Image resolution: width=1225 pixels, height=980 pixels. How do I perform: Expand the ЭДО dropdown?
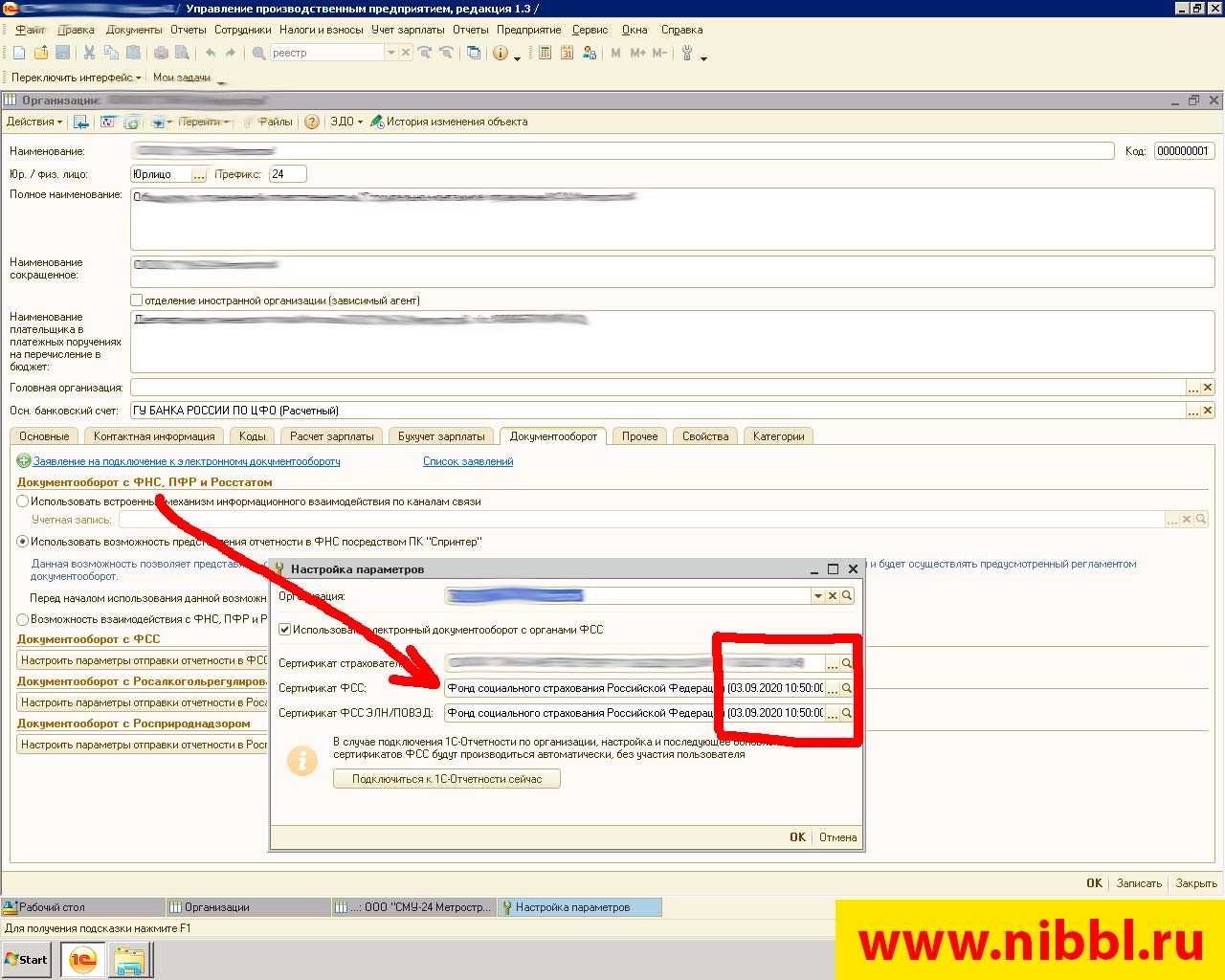click(346, 122)
